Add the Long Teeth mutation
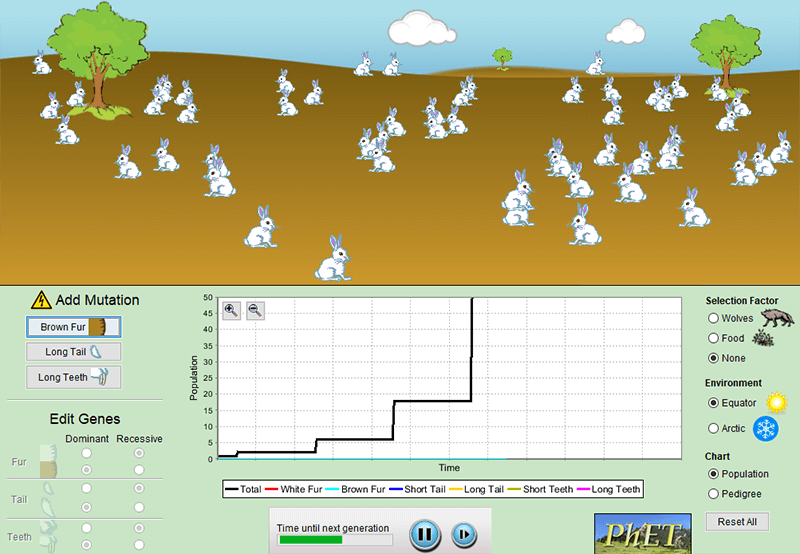800x554 pixels. point(73,377)
